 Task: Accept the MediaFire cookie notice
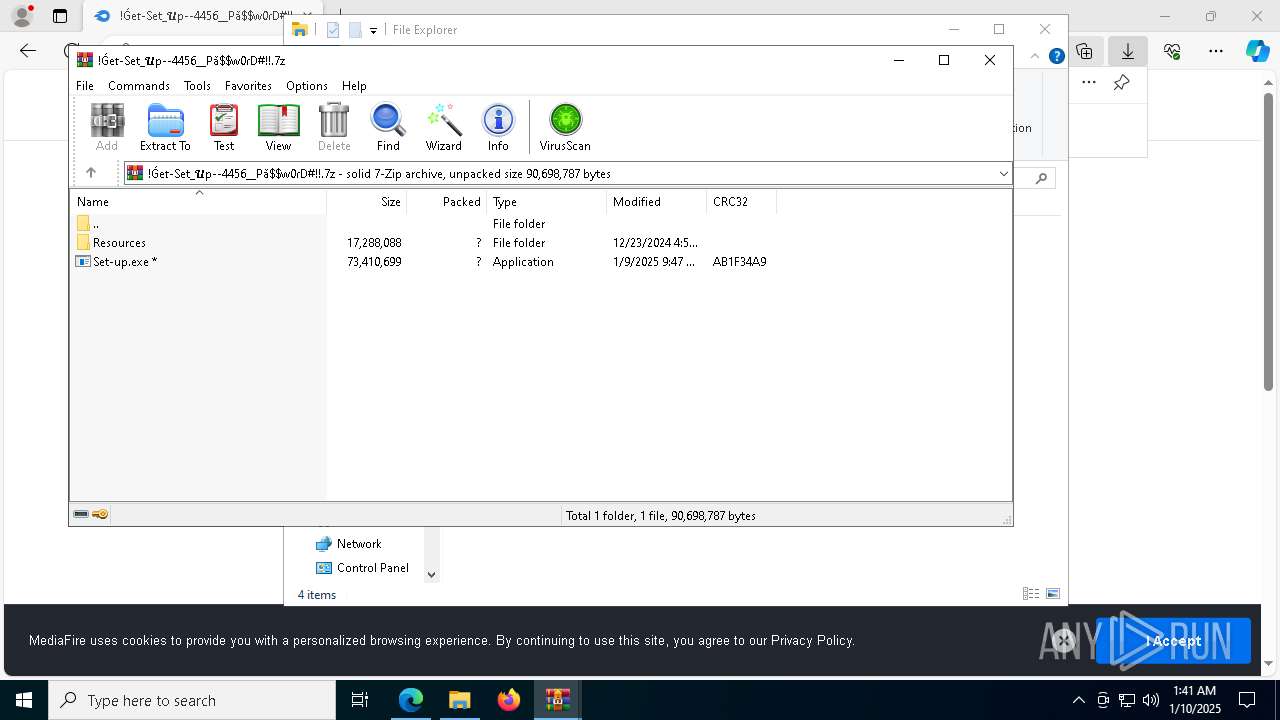pos(1173,641)
